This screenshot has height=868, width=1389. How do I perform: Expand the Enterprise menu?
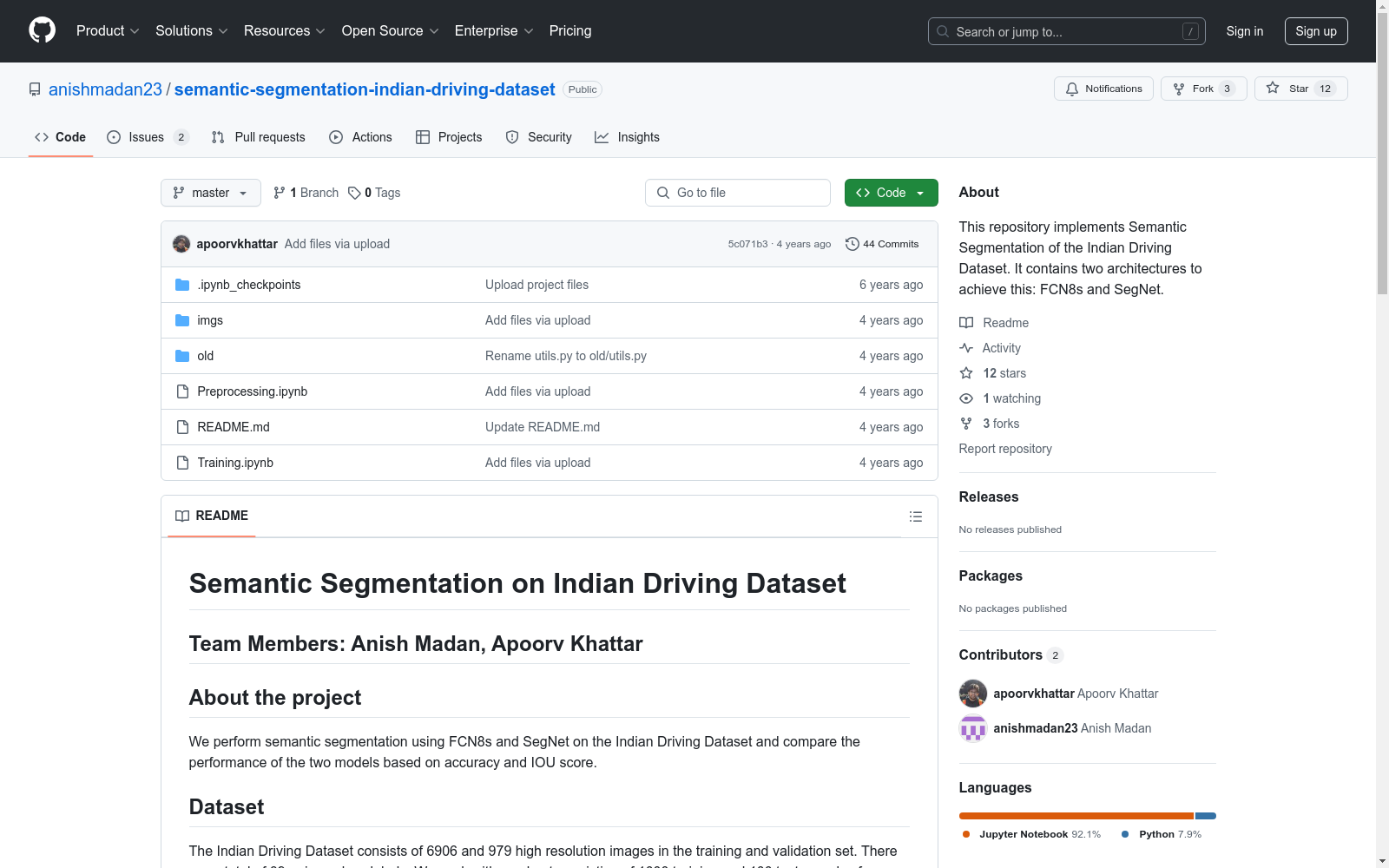(x=494, y=31)
